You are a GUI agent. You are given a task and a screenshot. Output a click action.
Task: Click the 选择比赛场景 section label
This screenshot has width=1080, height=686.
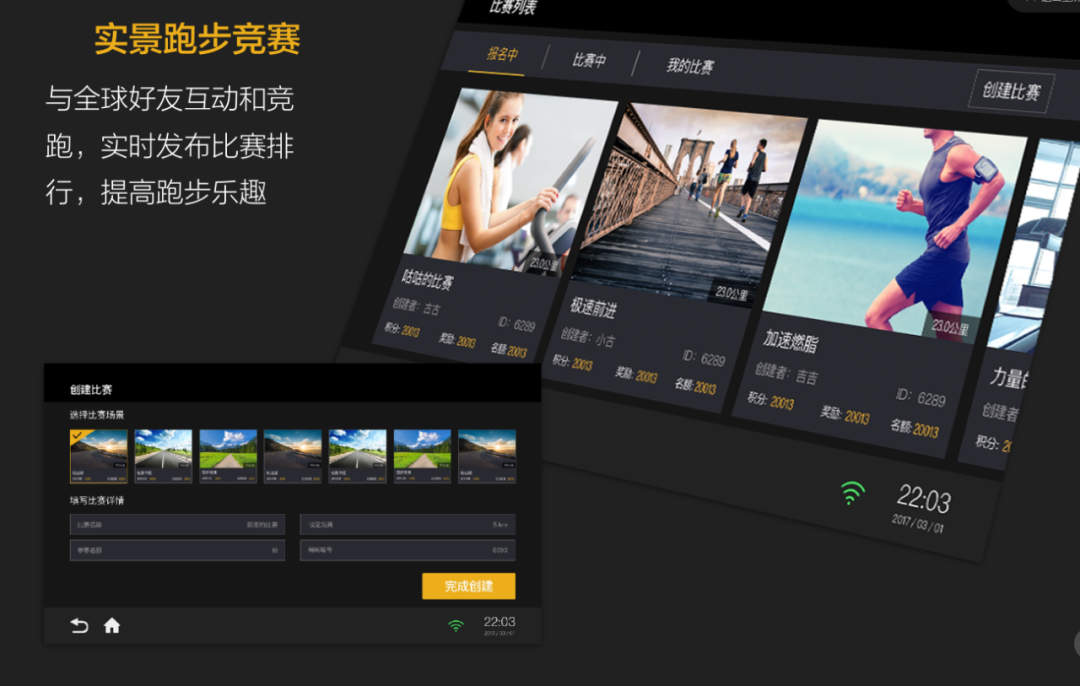96,415
